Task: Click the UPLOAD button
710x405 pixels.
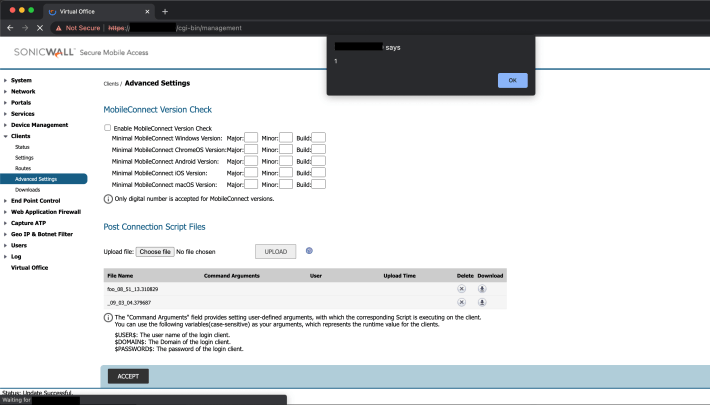Action: [275, 252]
